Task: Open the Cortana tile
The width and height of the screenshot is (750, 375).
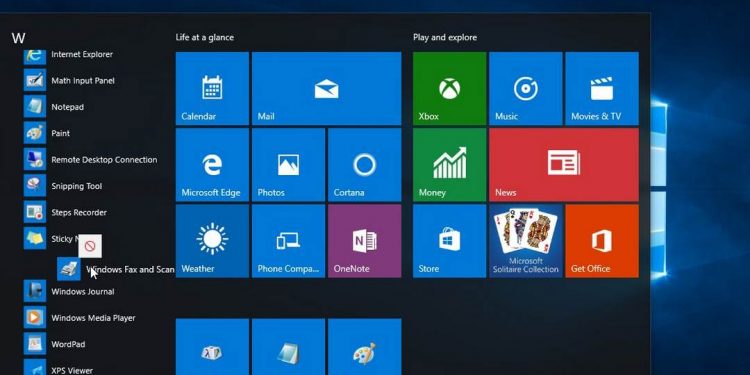Action: coord(364,165)
